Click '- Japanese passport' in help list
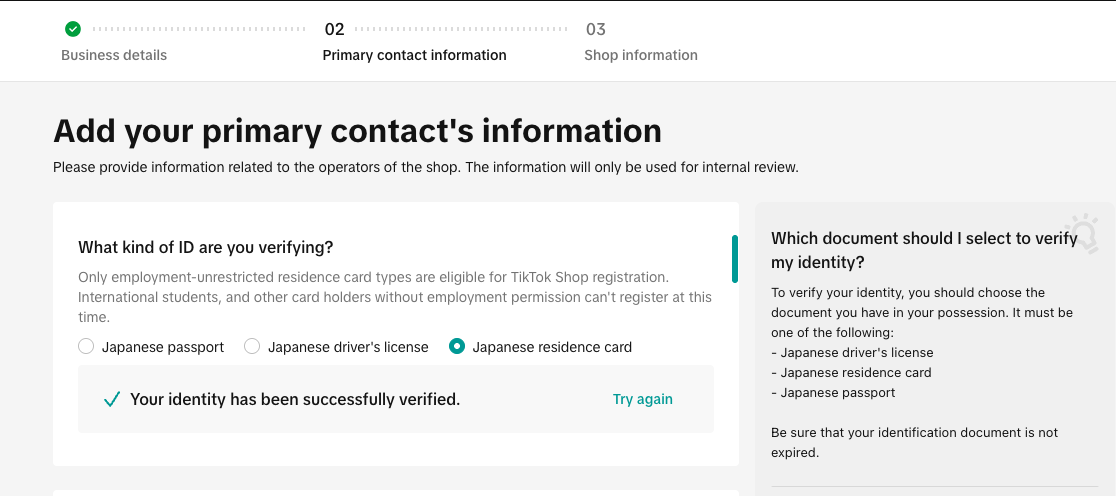The height and width of the screenshot is (496, 1116). coord(833,392)
